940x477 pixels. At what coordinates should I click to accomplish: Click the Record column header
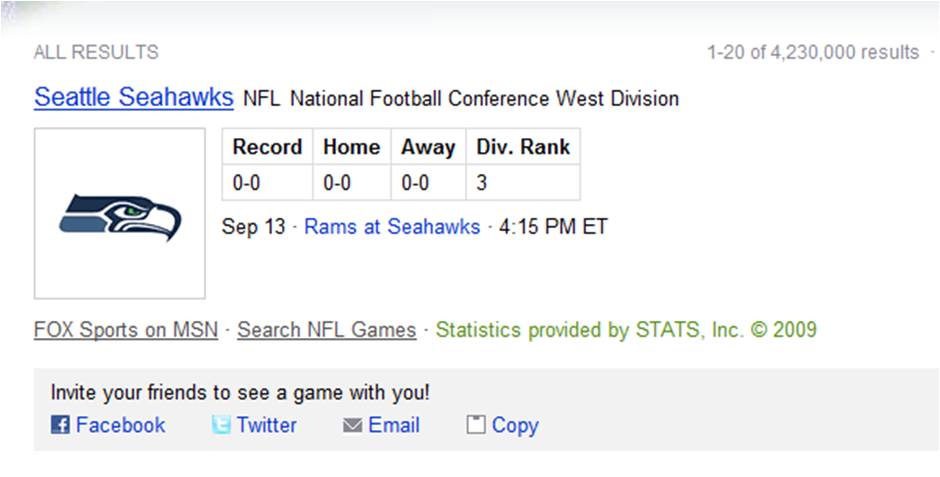click(267, 147)
